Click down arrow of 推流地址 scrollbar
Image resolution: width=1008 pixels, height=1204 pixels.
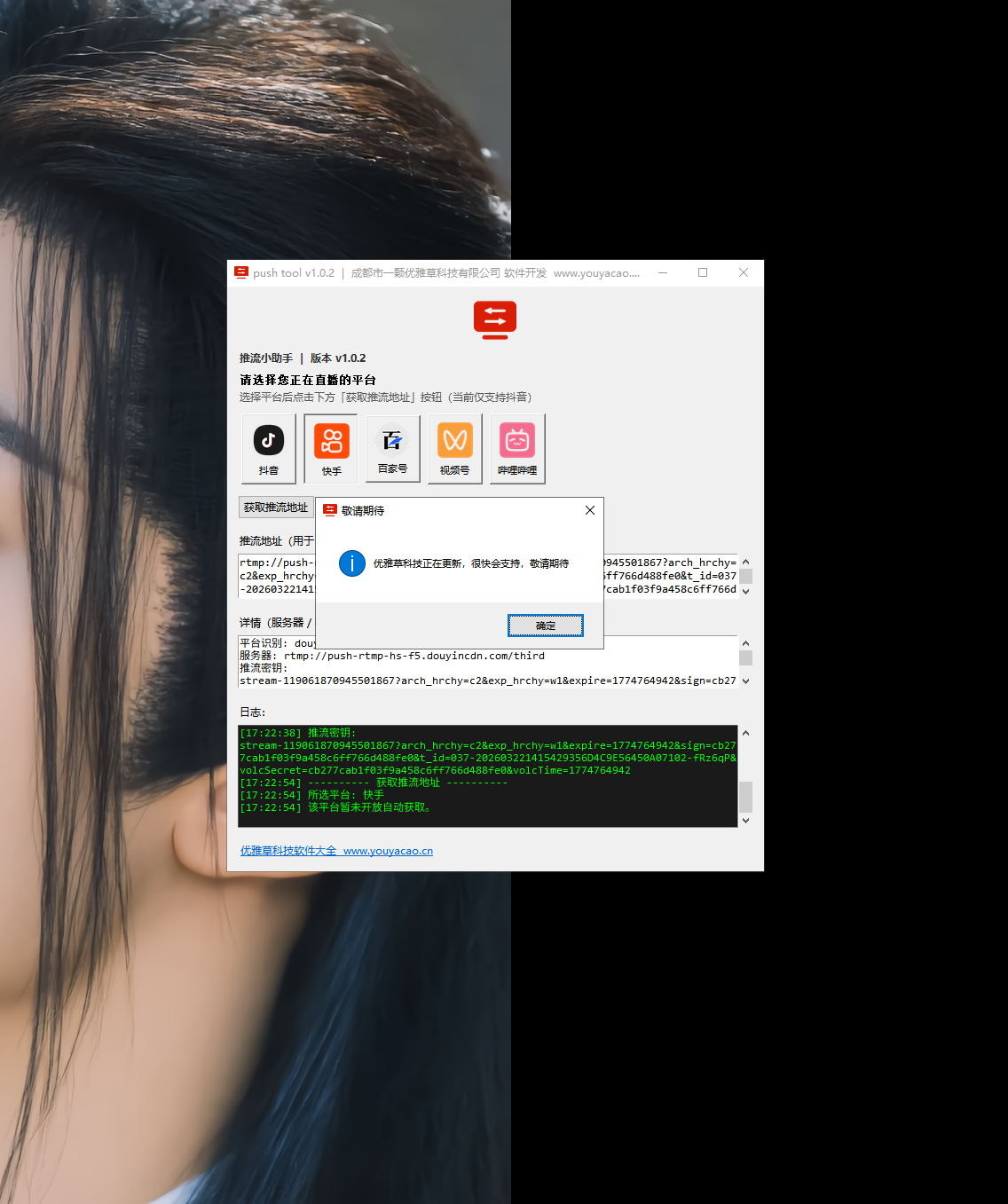pos(745,591)
